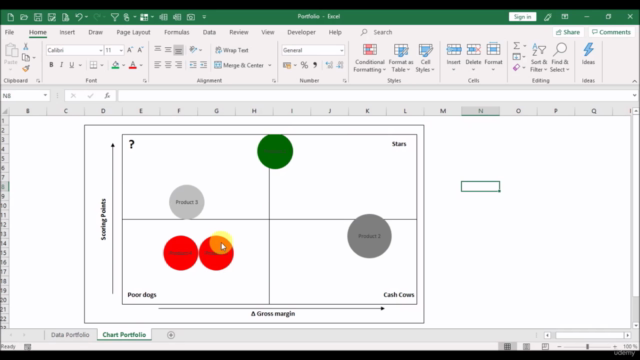Switch to the Formulas tab

[177, 32]
